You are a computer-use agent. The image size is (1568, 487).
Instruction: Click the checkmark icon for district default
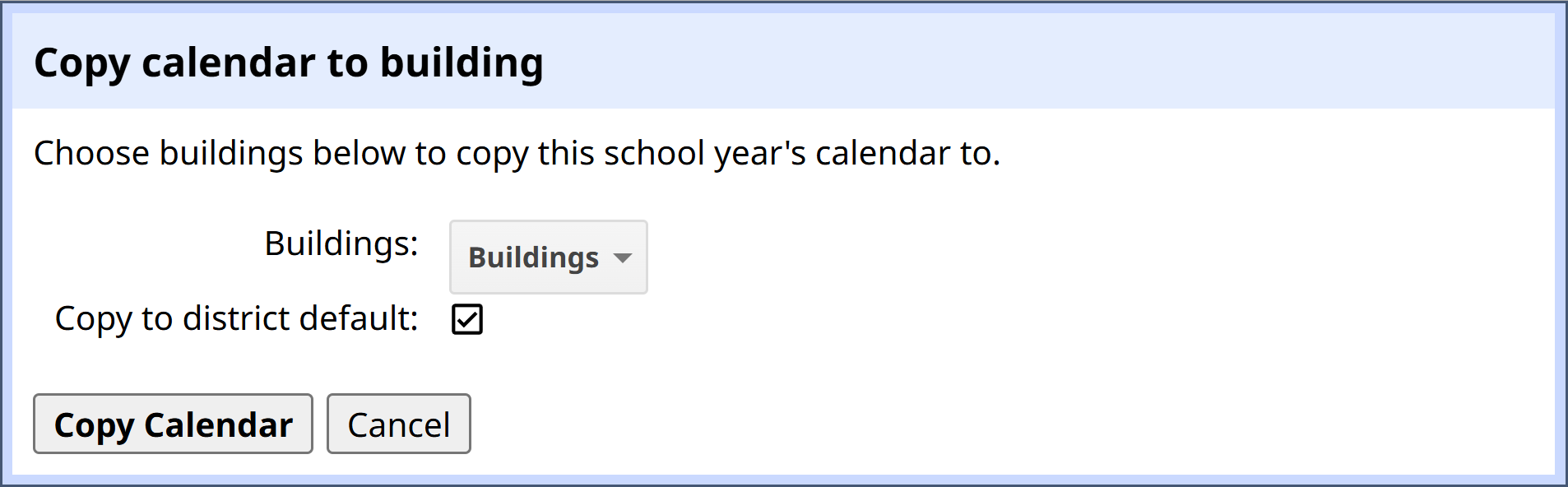tap(467, 319)
